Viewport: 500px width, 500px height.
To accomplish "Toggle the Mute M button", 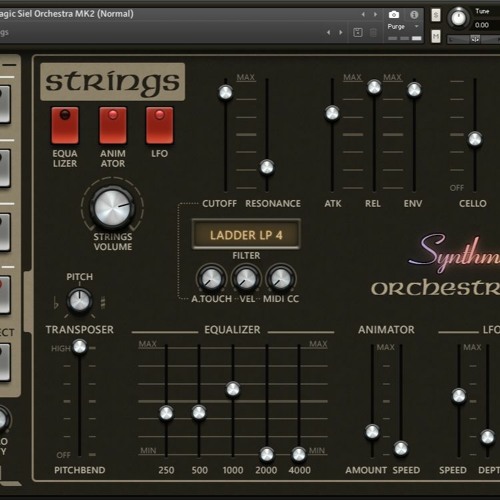I will [436, 36].
